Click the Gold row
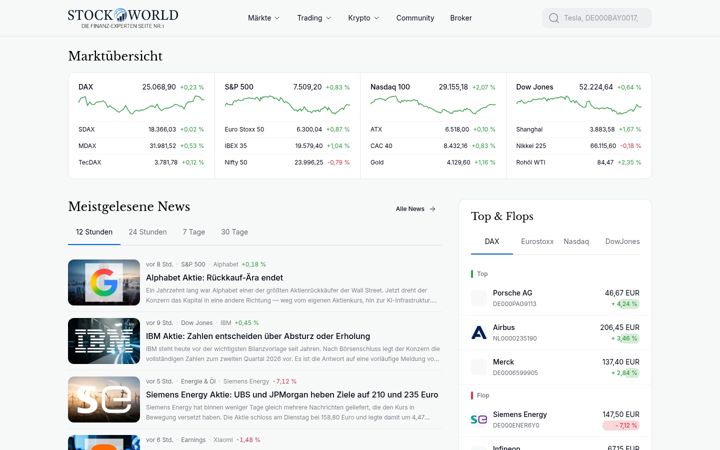The image size is (720, 450). pyautogui.click(x=433, y=163)
